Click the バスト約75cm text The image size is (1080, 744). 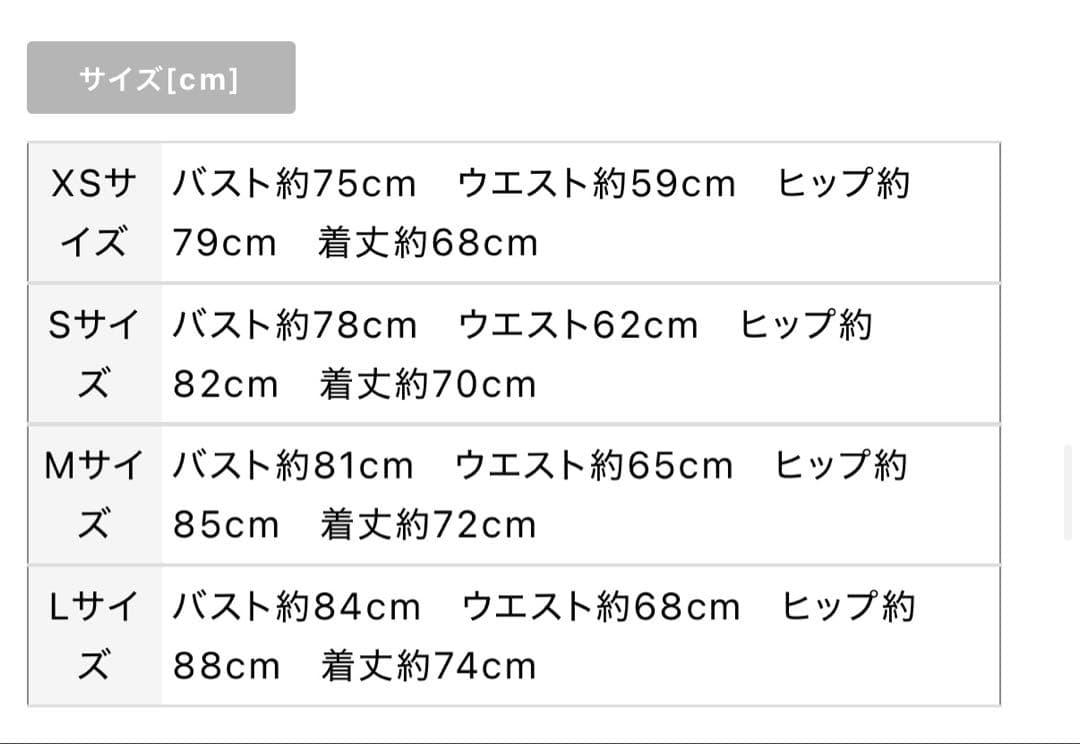tap(294, 184)
